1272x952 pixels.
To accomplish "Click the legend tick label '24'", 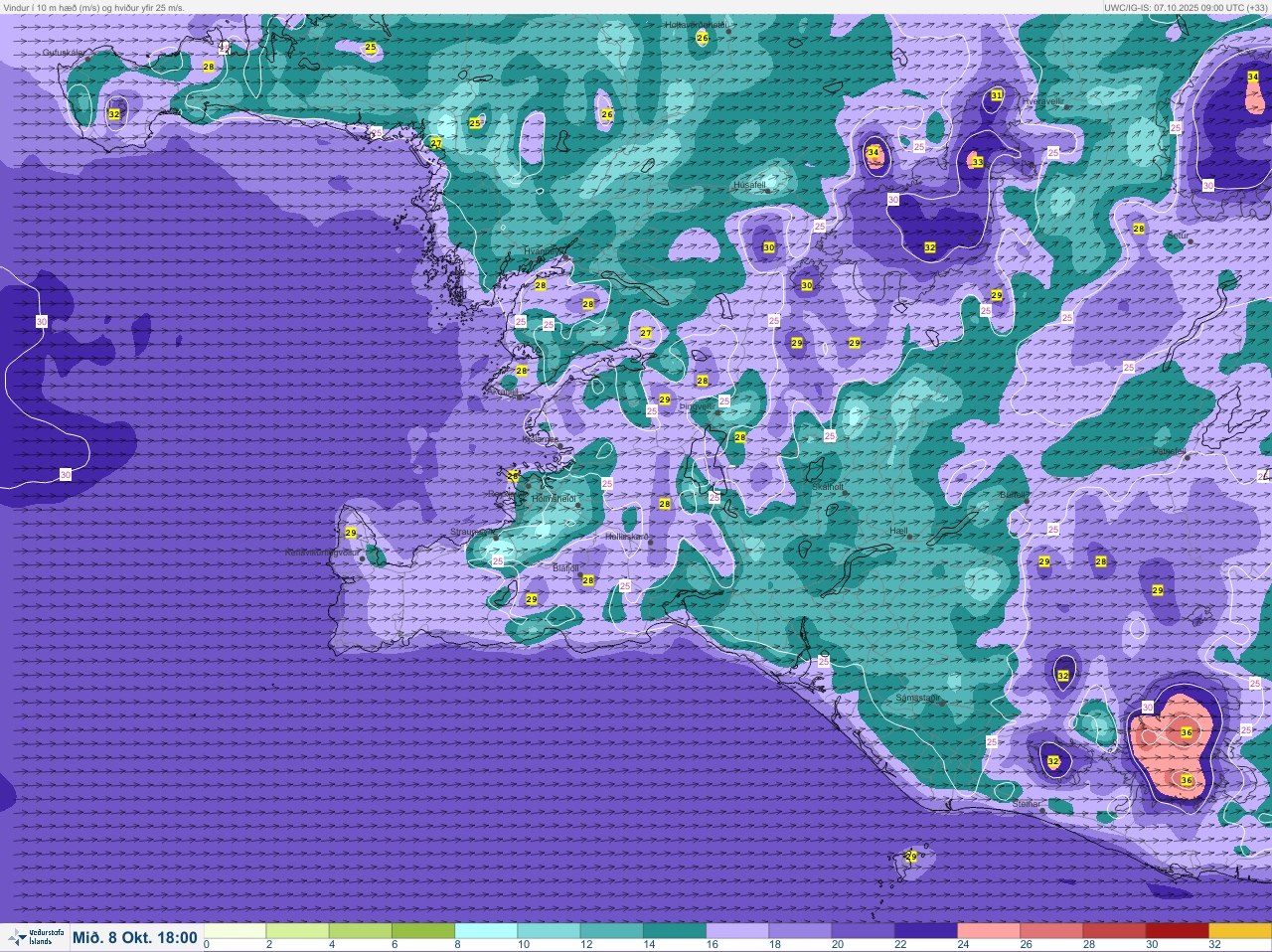I will point(962,944).
